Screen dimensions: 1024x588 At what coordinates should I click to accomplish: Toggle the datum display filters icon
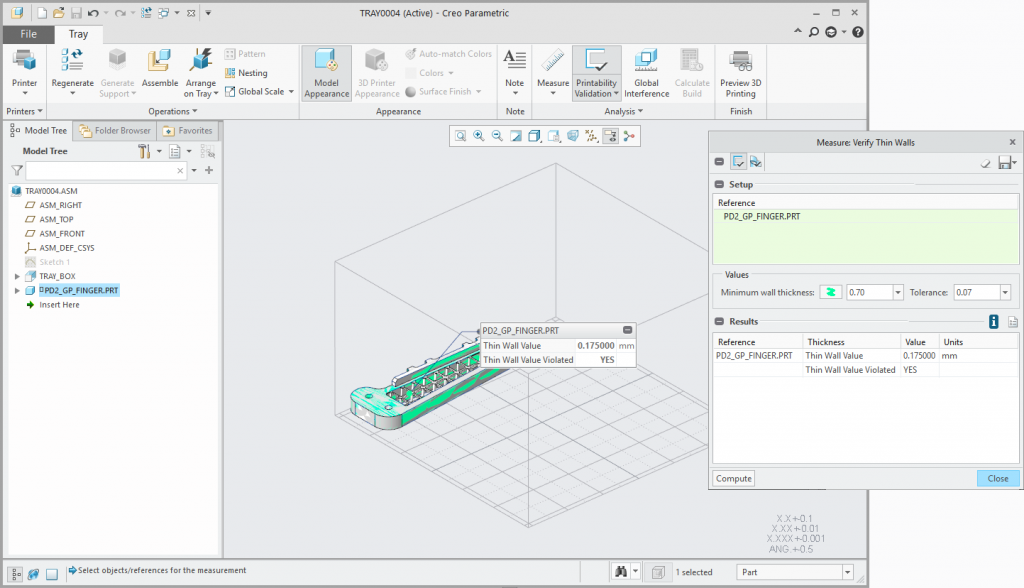coord(592,136)
